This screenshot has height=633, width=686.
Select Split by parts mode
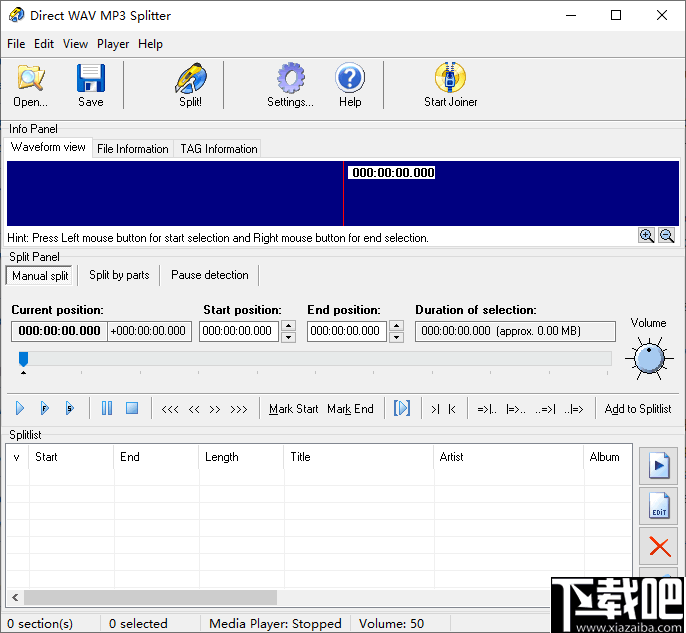coord(119,275)
